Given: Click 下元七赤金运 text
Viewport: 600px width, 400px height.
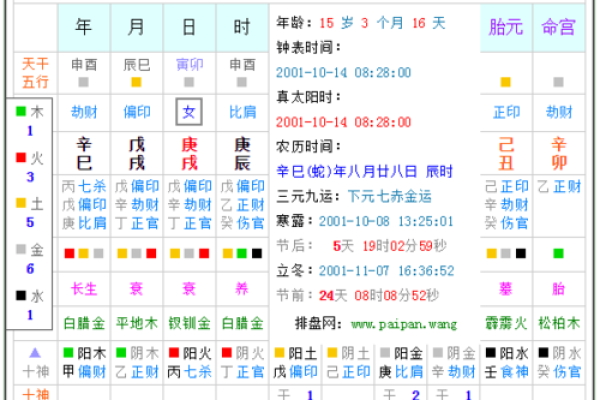Looking at the screenshot, I should coord(390,196).
